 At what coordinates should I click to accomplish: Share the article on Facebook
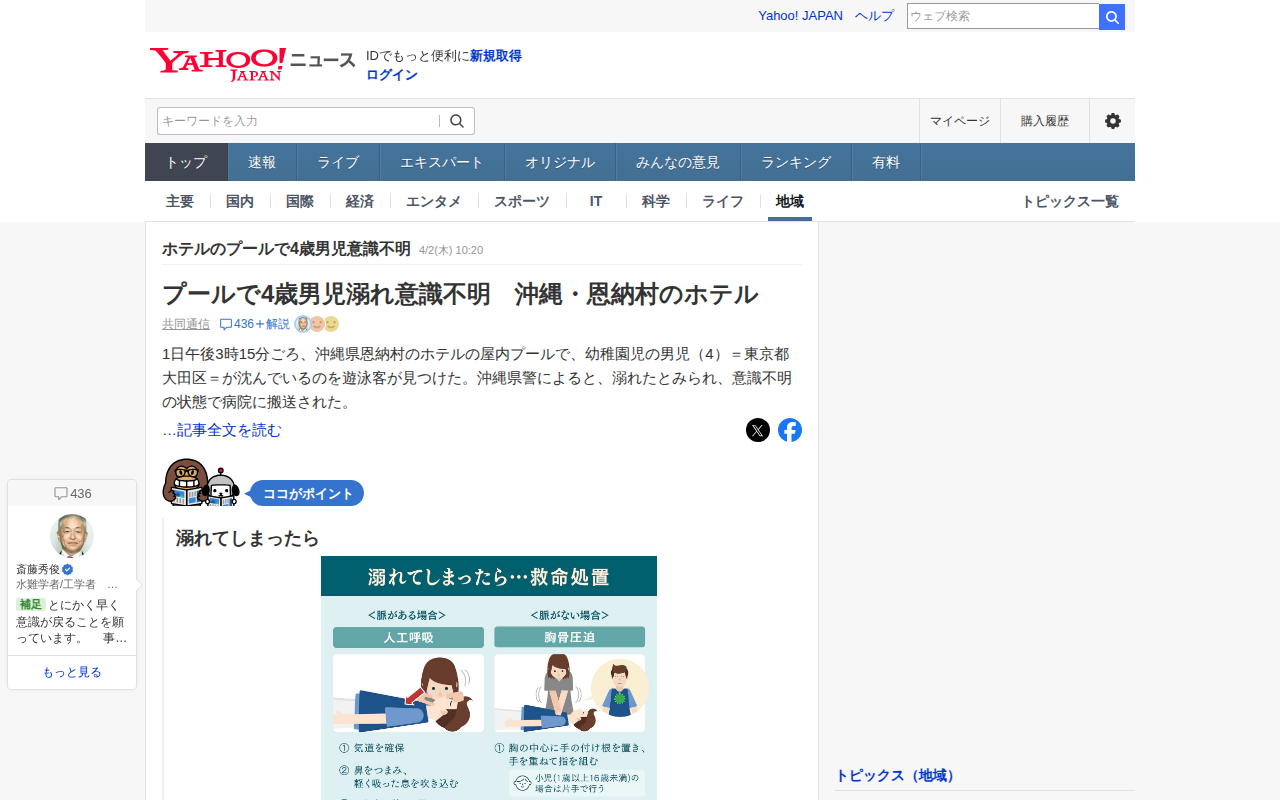coord(790,430)
